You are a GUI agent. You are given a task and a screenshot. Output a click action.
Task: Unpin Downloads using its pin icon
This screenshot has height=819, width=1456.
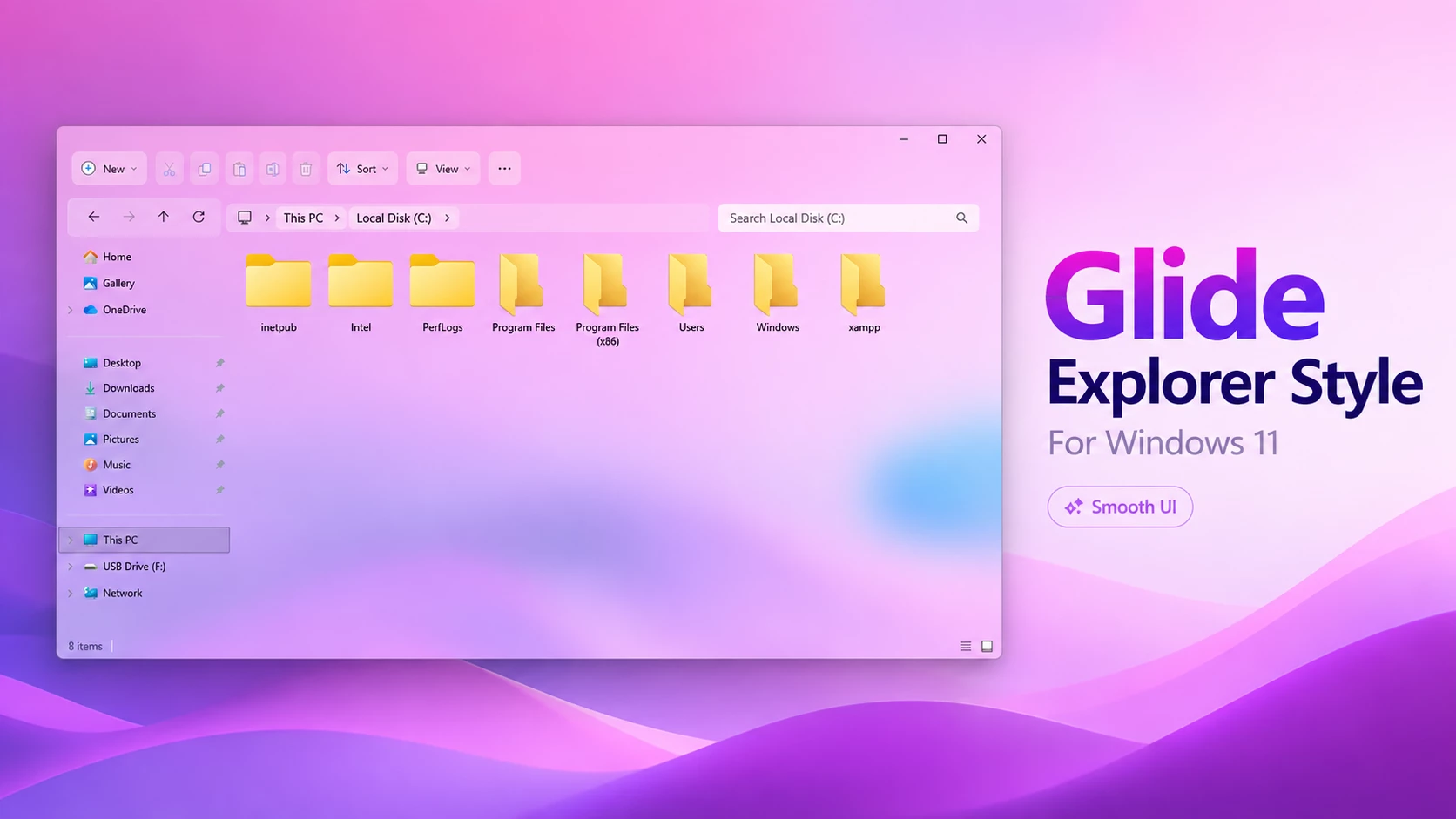220,388
